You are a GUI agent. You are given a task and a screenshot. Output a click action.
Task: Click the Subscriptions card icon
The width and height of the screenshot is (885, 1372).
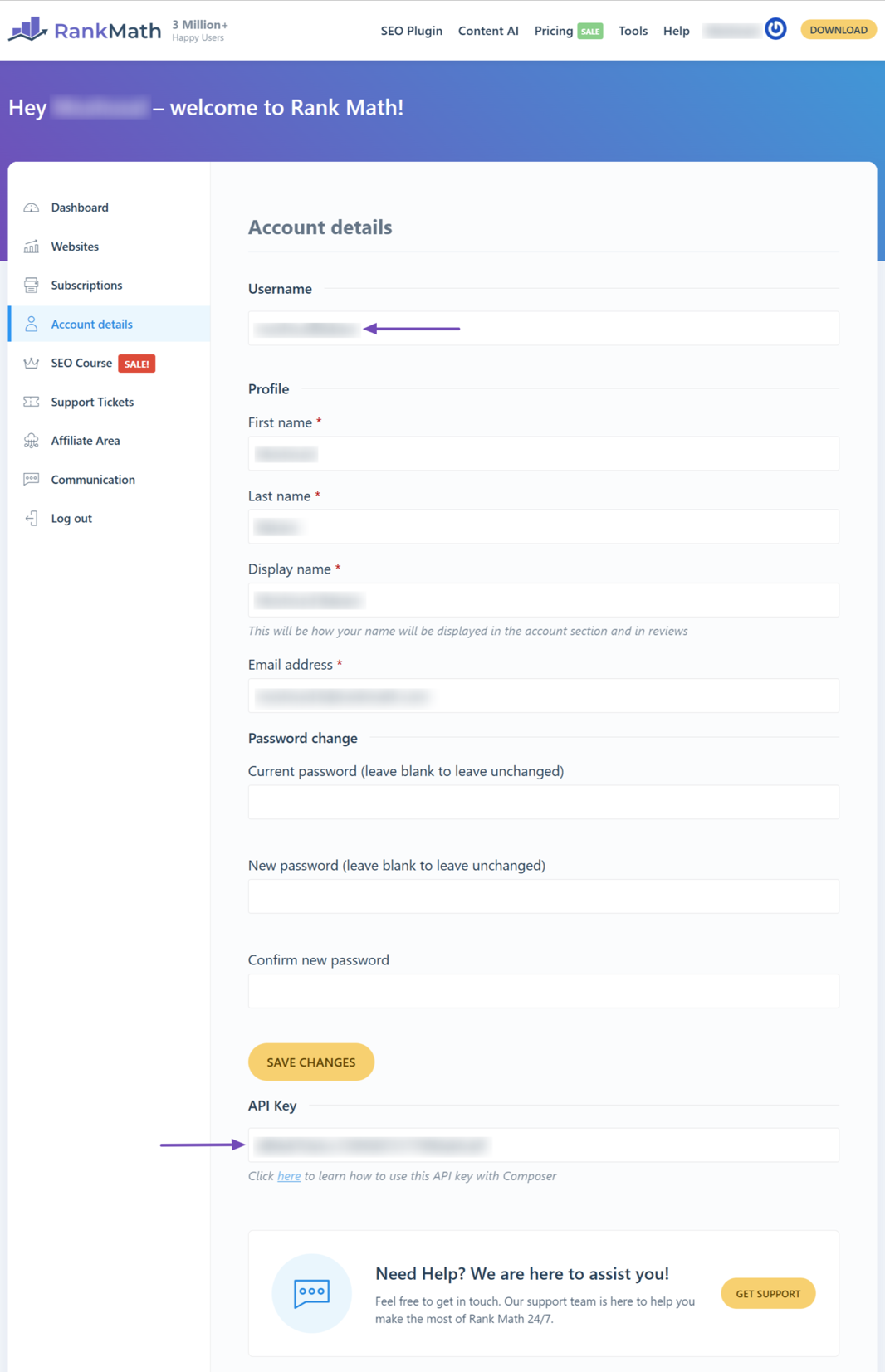pos(32,286)
